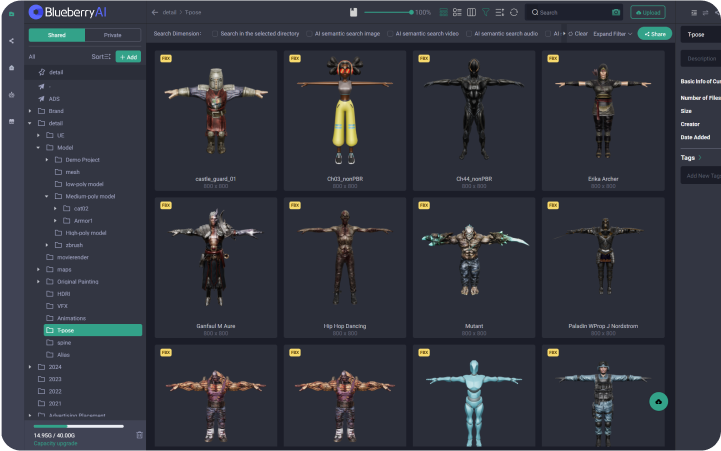
Task: Switch to list view layout icon
Action: pyautogui.click(x=457, y=13)
